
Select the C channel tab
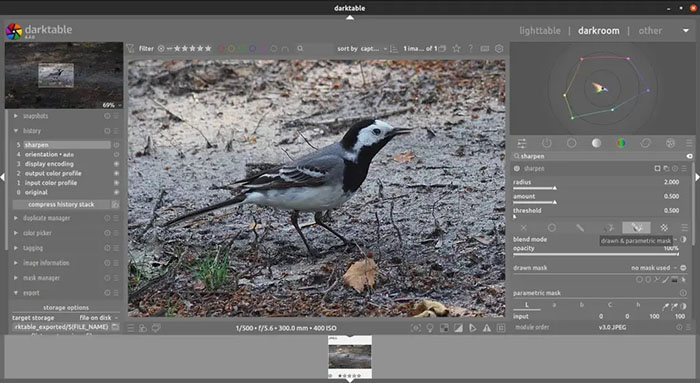click(610, 305)
